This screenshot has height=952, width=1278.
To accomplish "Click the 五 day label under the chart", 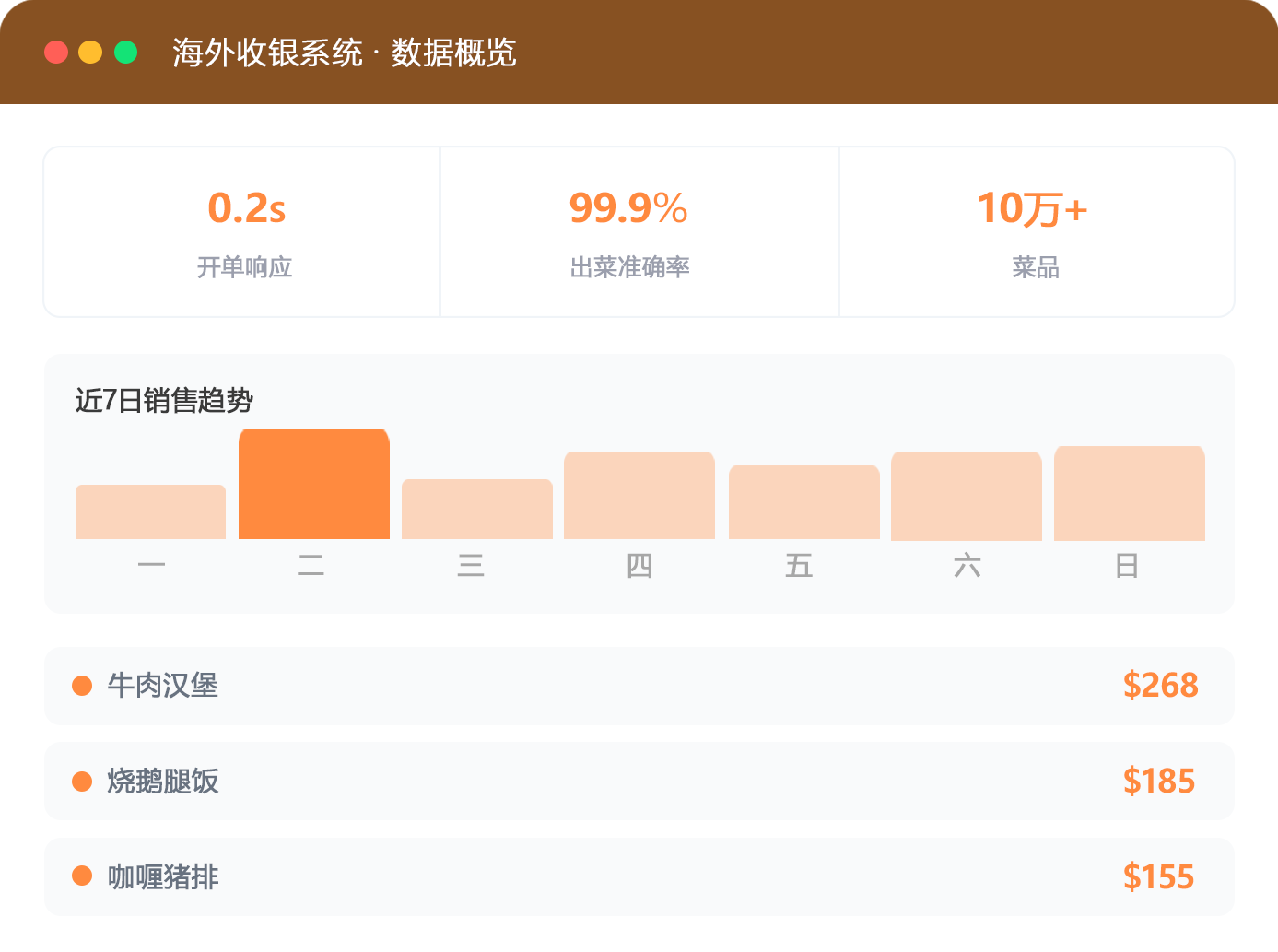I will pos(799,565).
